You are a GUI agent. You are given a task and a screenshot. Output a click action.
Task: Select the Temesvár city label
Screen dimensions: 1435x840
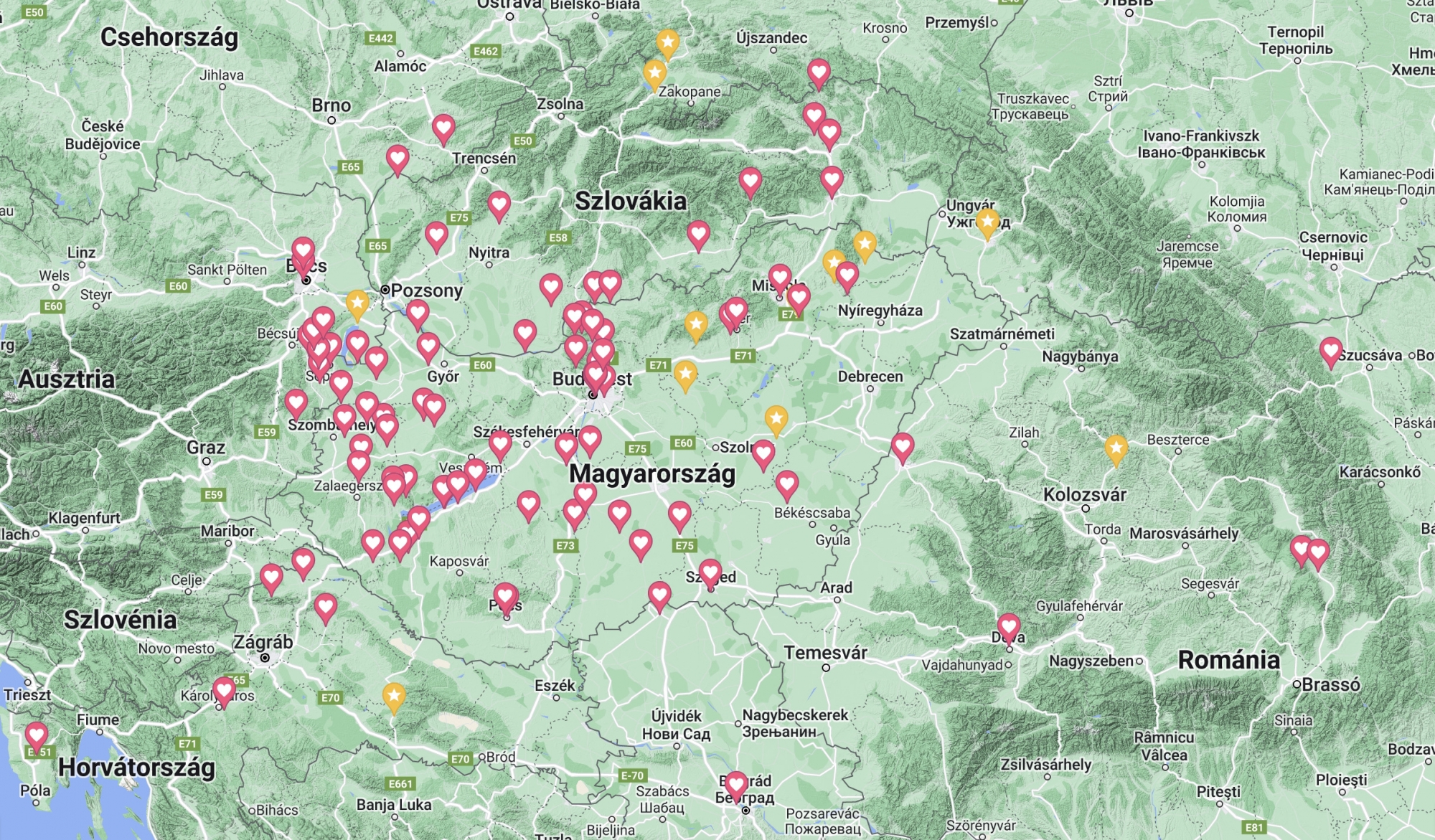tap(825, 653)
